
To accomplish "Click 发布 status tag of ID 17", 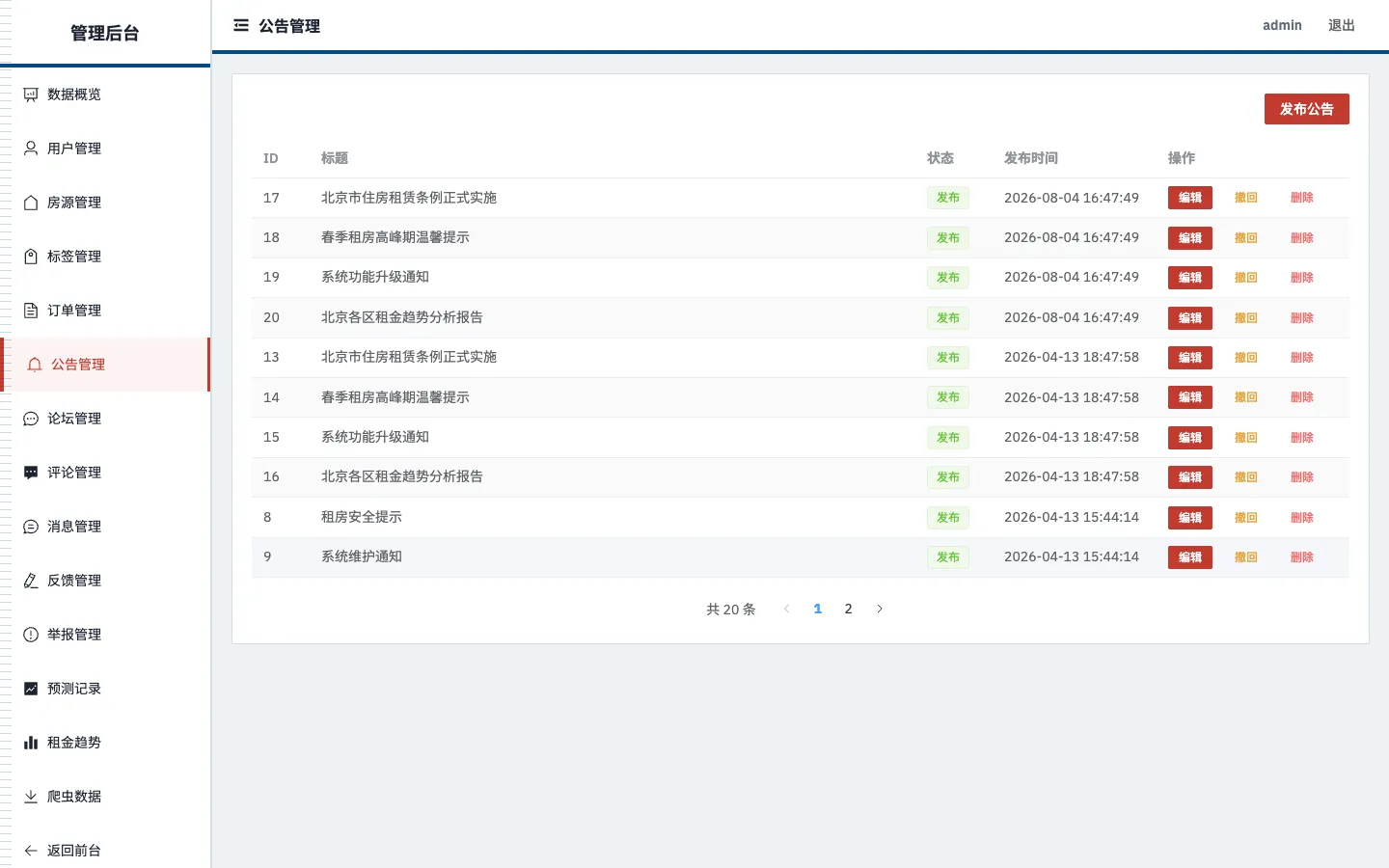I will point(948,198).
